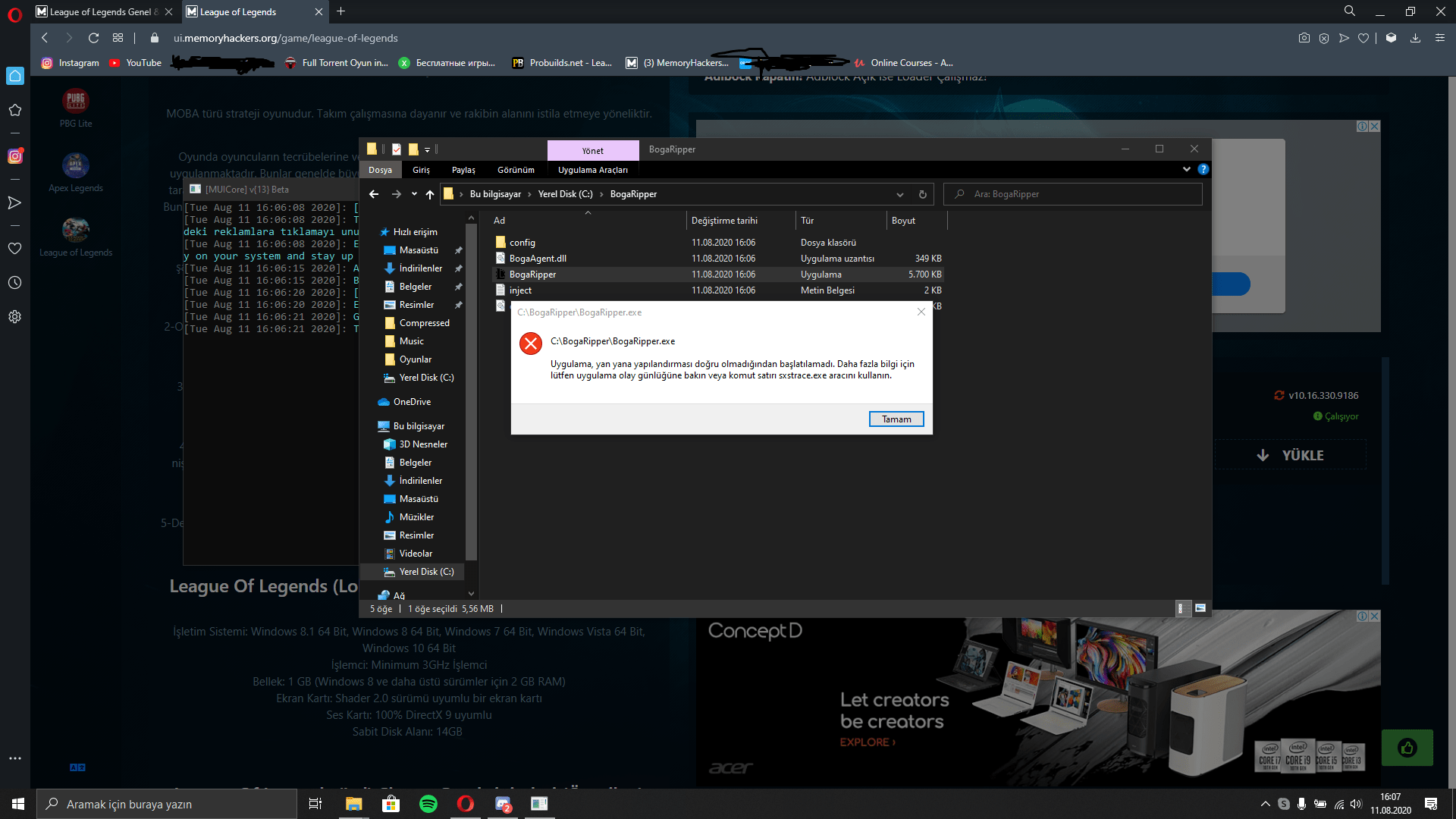The width and height of the screenshot is (1456, 819).
Task: Close the BogaRipper.exe error dialog
Action: (x=921, y=312)
